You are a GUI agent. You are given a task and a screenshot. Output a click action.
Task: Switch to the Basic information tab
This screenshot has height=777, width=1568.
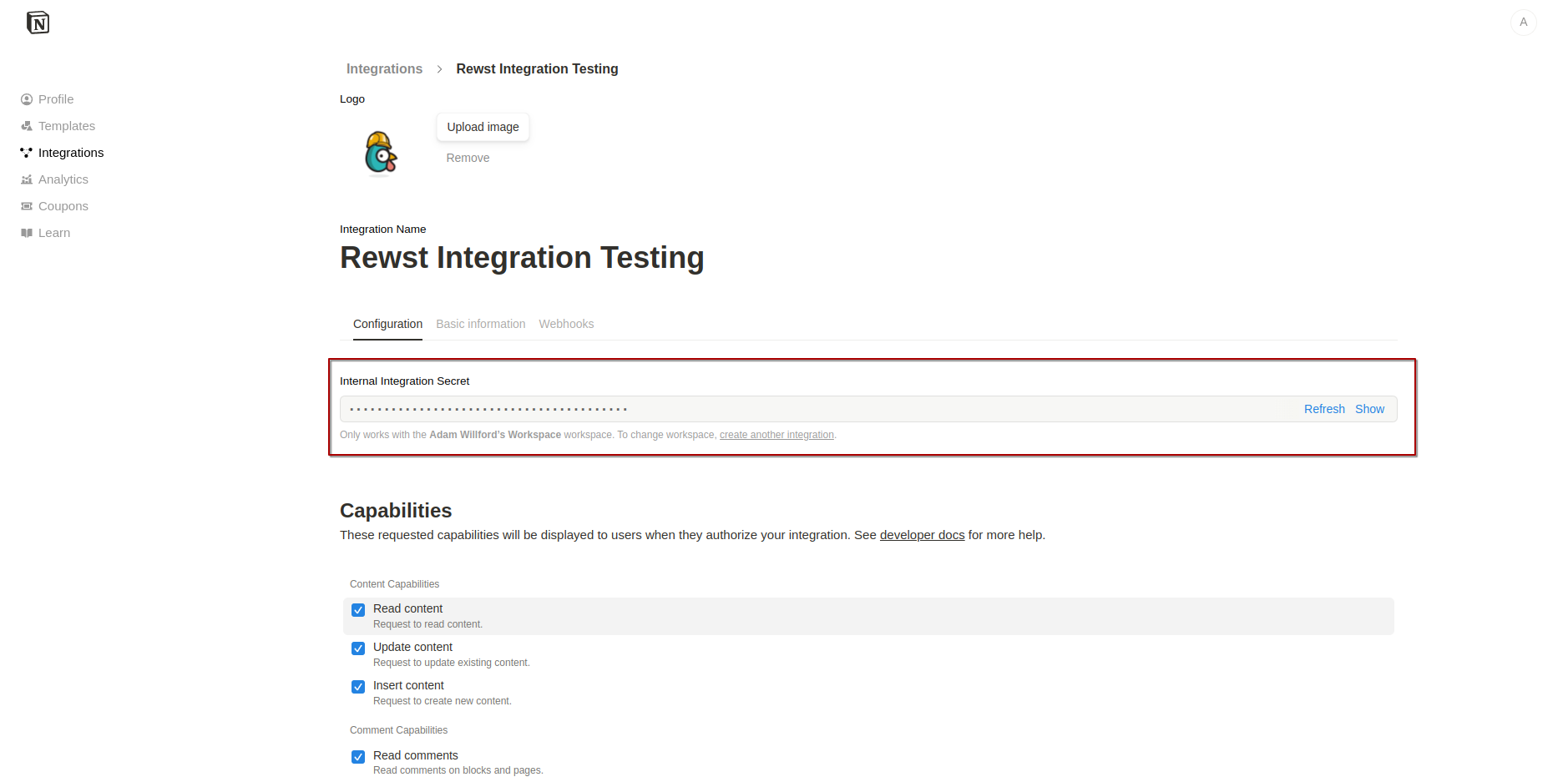480,324
